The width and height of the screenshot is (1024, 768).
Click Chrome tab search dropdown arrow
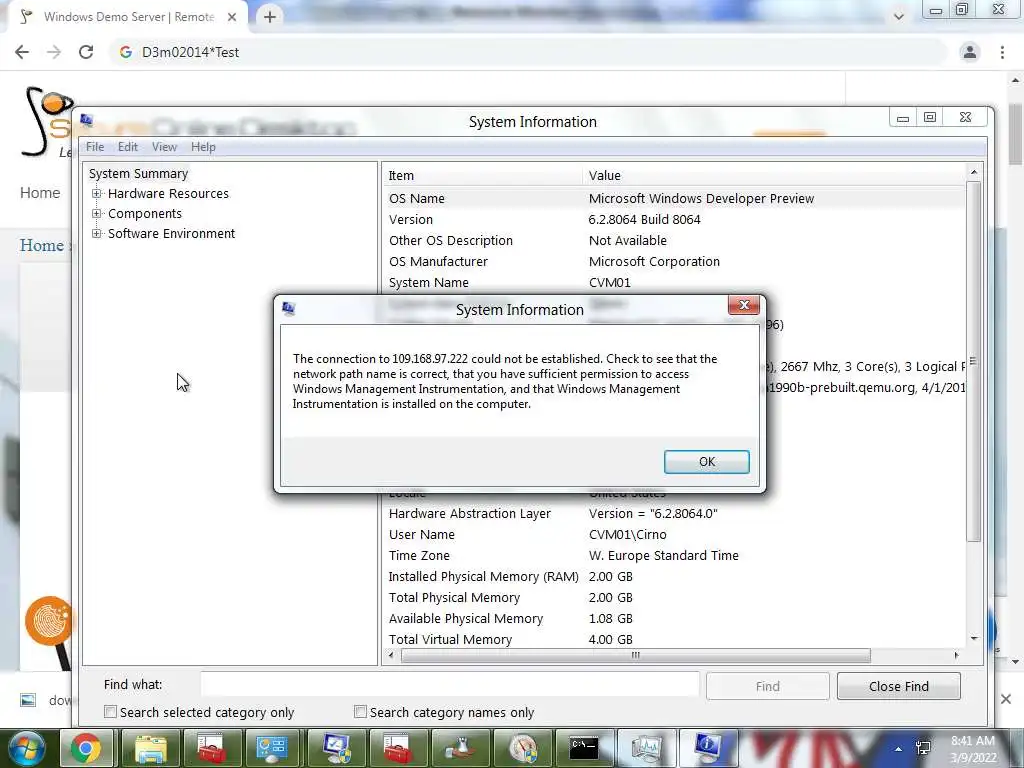point(899,17)
